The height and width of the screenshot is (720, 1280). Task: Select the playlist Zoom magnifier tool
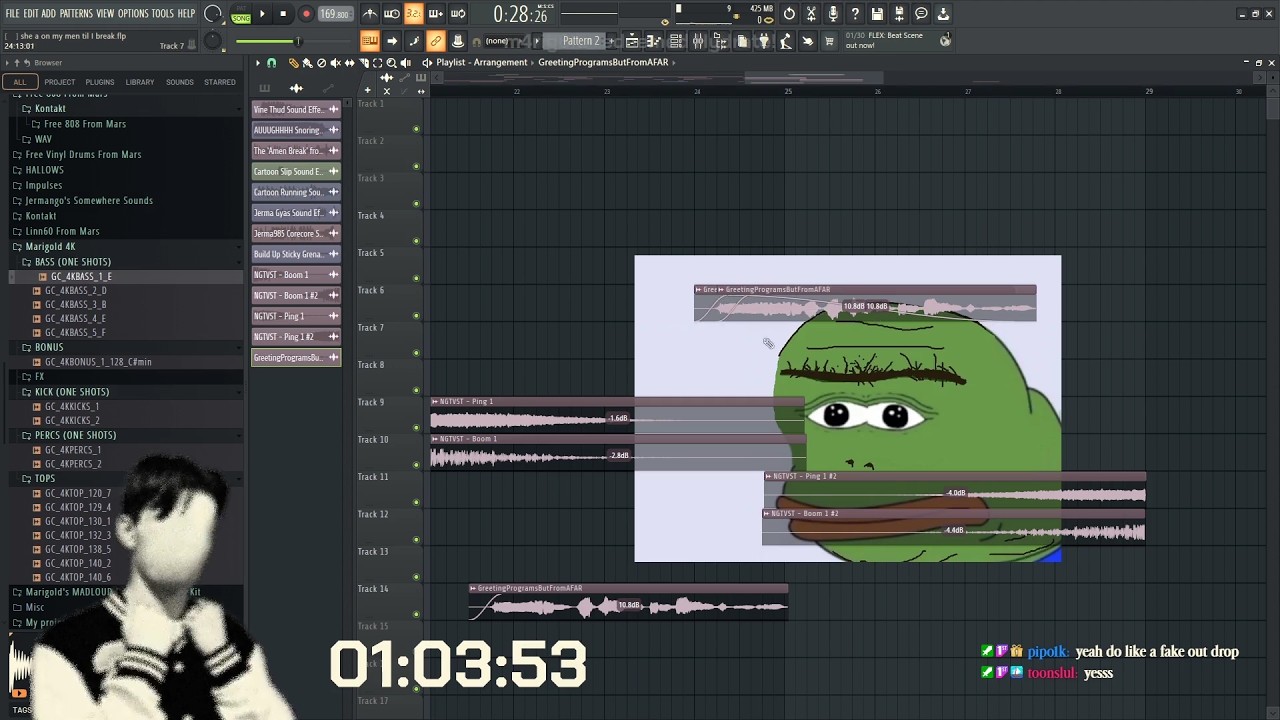(x=391, y=62)
